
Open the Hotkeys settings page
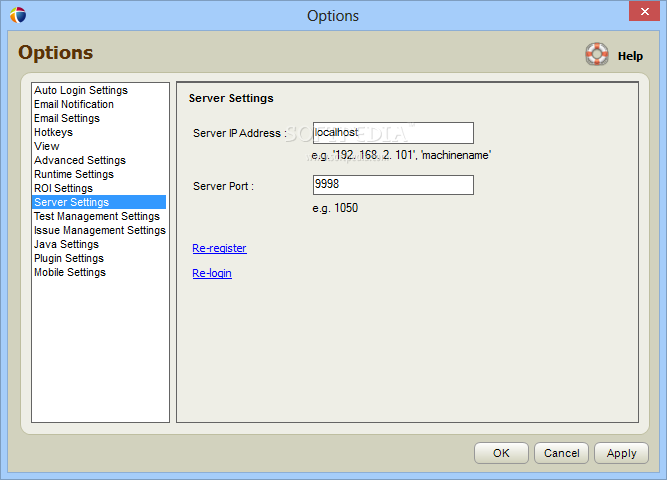(53, 132)
